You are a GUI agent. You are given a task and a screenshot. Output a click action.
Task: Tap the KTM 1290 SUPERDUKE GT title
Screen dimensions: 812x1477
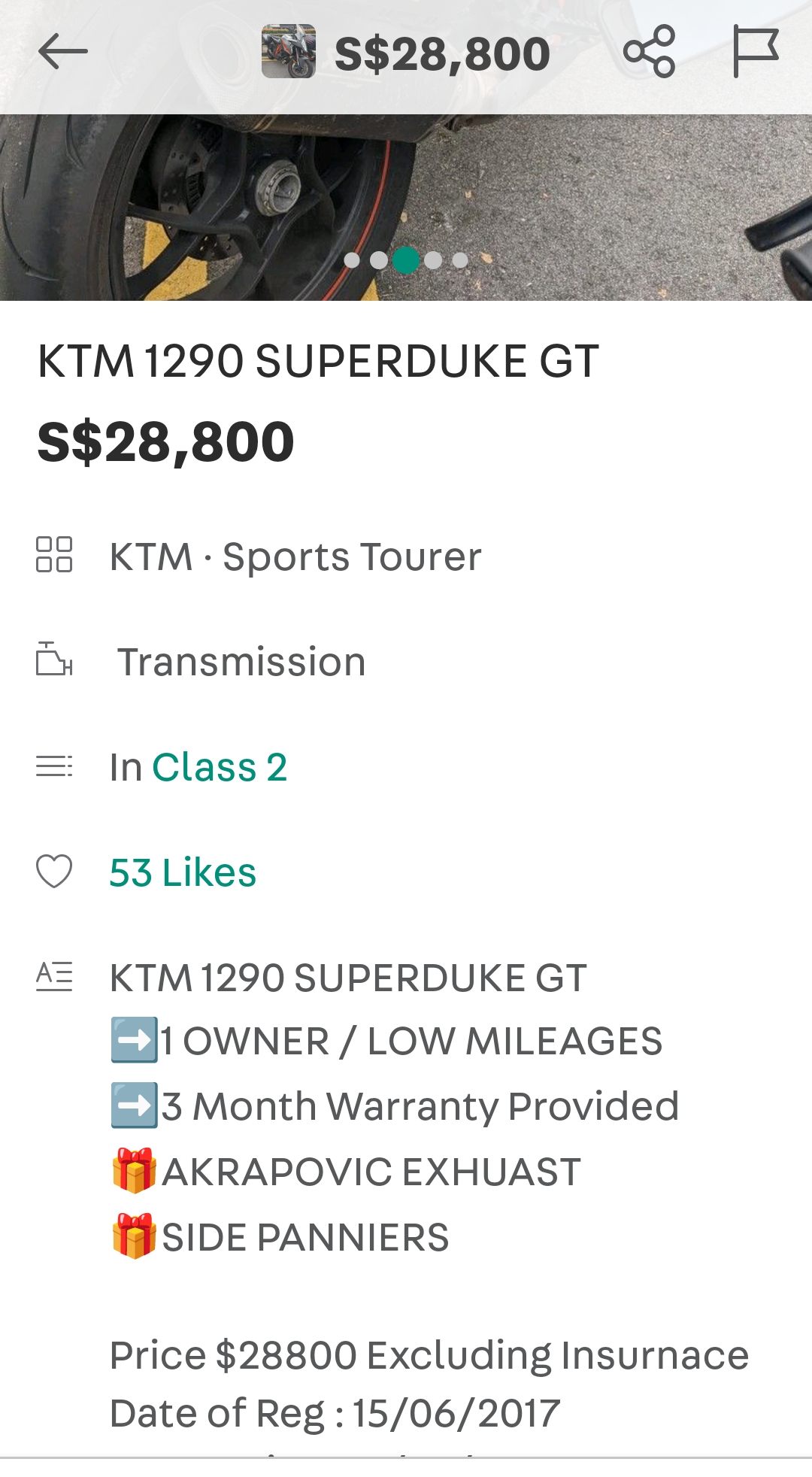coord(318,361)
